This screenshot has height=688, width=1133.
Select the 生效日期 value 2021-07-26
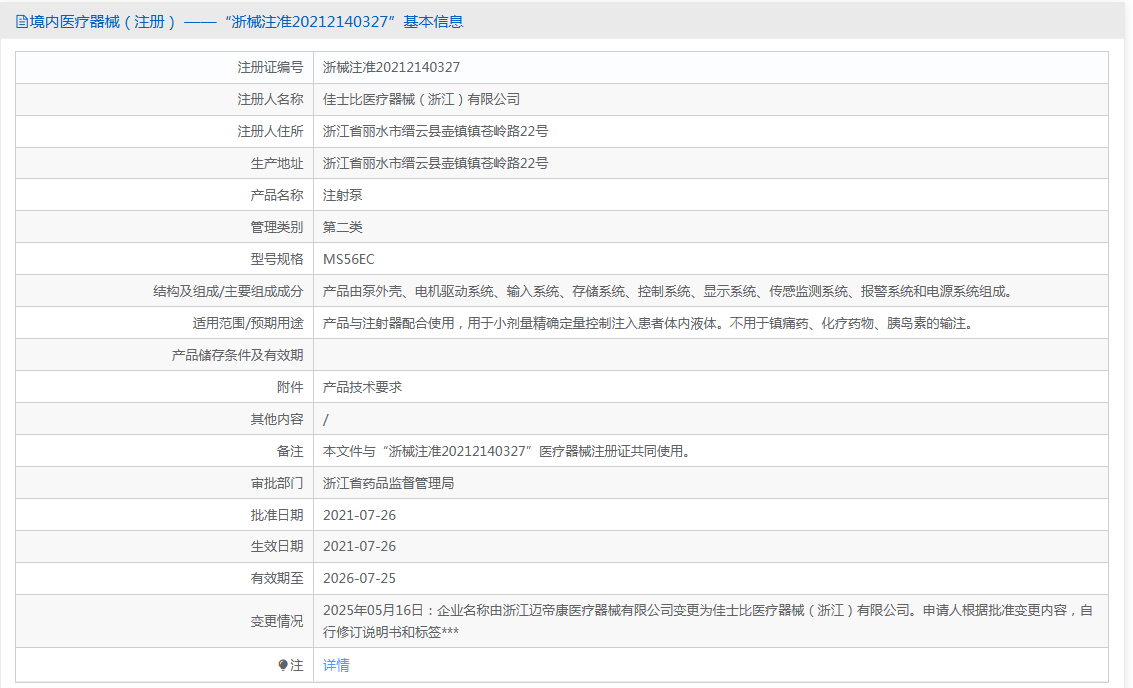359,546
